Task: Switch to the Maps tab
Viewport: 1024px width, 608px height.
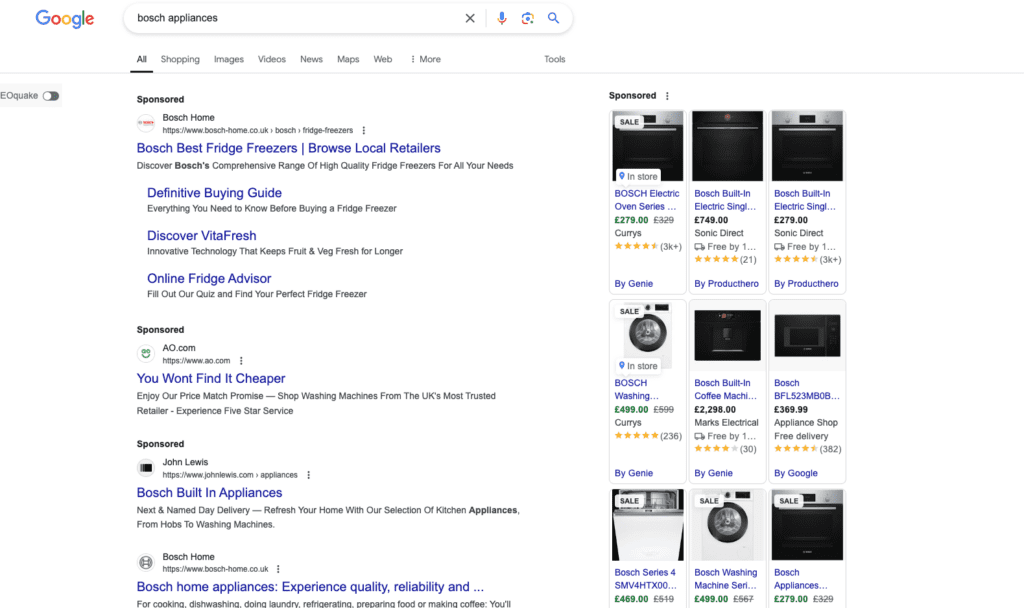Action: point(348,59)
